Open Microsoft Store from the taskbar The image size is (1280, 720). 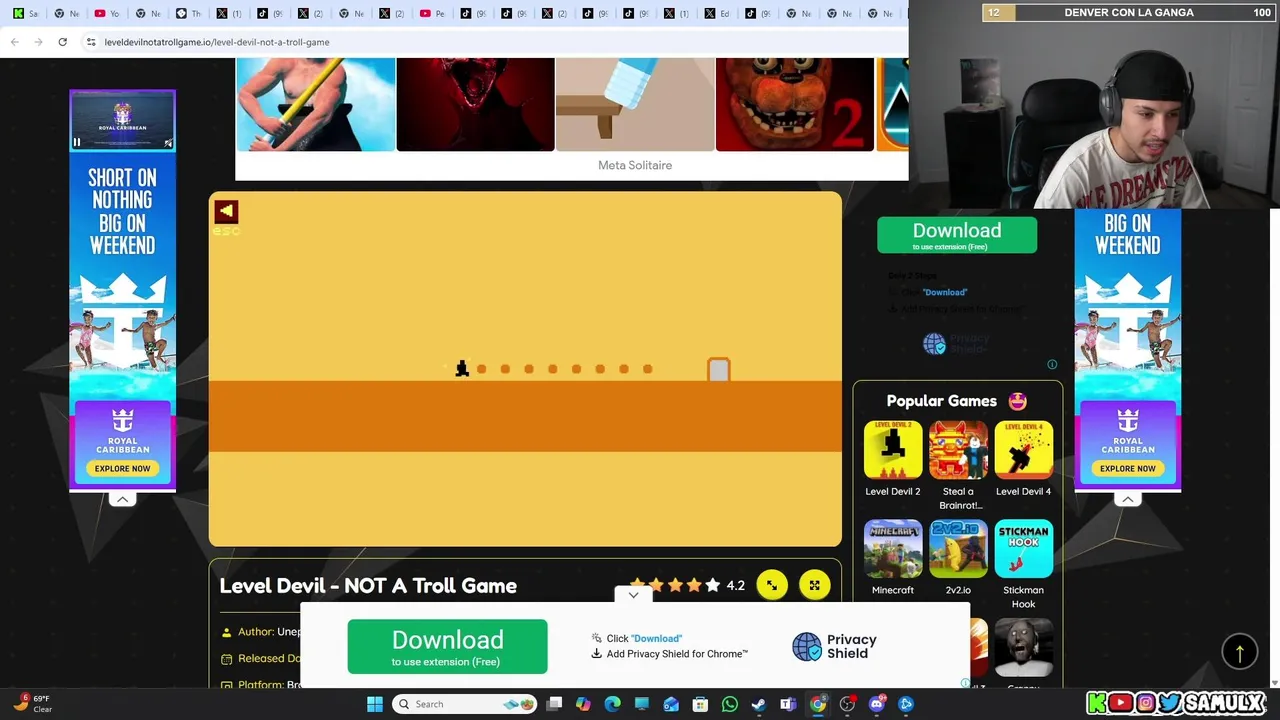(x=700, y=704)
